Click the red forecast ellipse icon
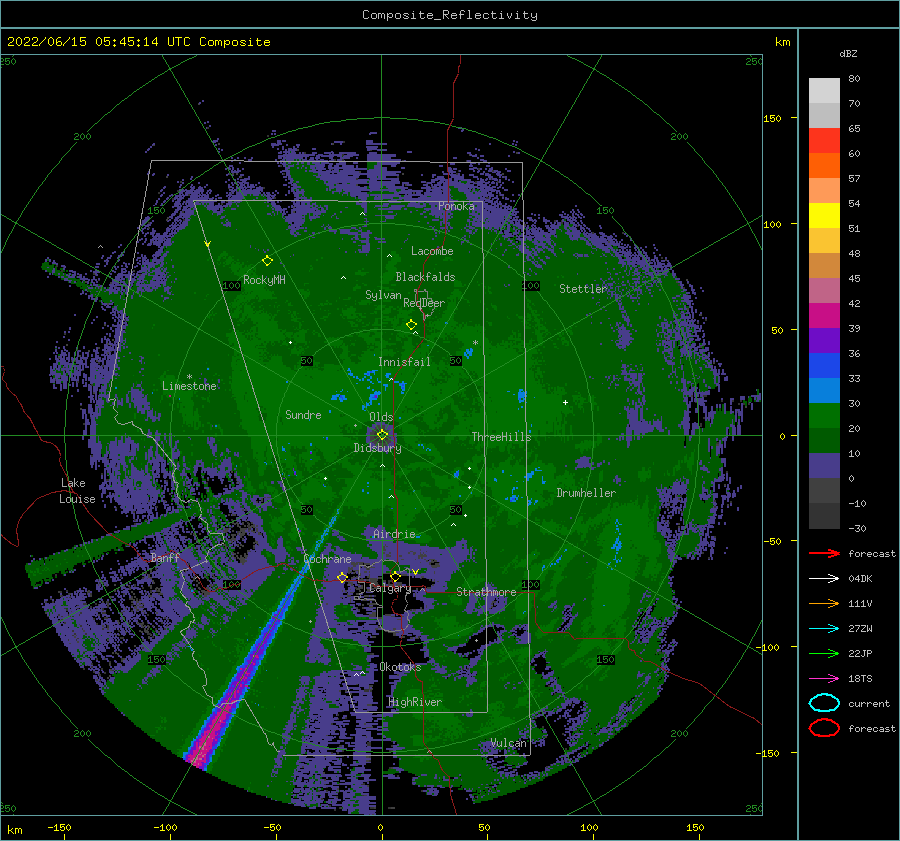The height and width of the screenshot is (841, 900). pos(824,728)
